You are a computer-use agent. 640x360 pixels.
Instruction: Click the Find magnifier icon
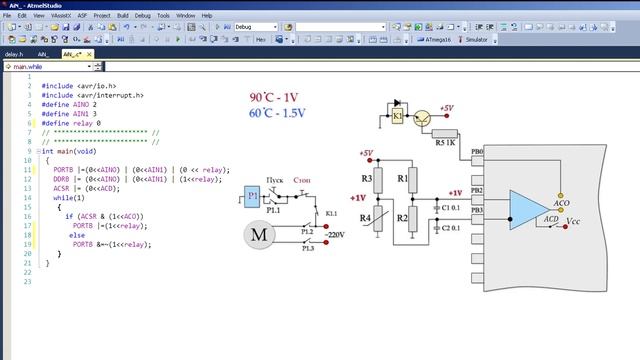point(202,27)
